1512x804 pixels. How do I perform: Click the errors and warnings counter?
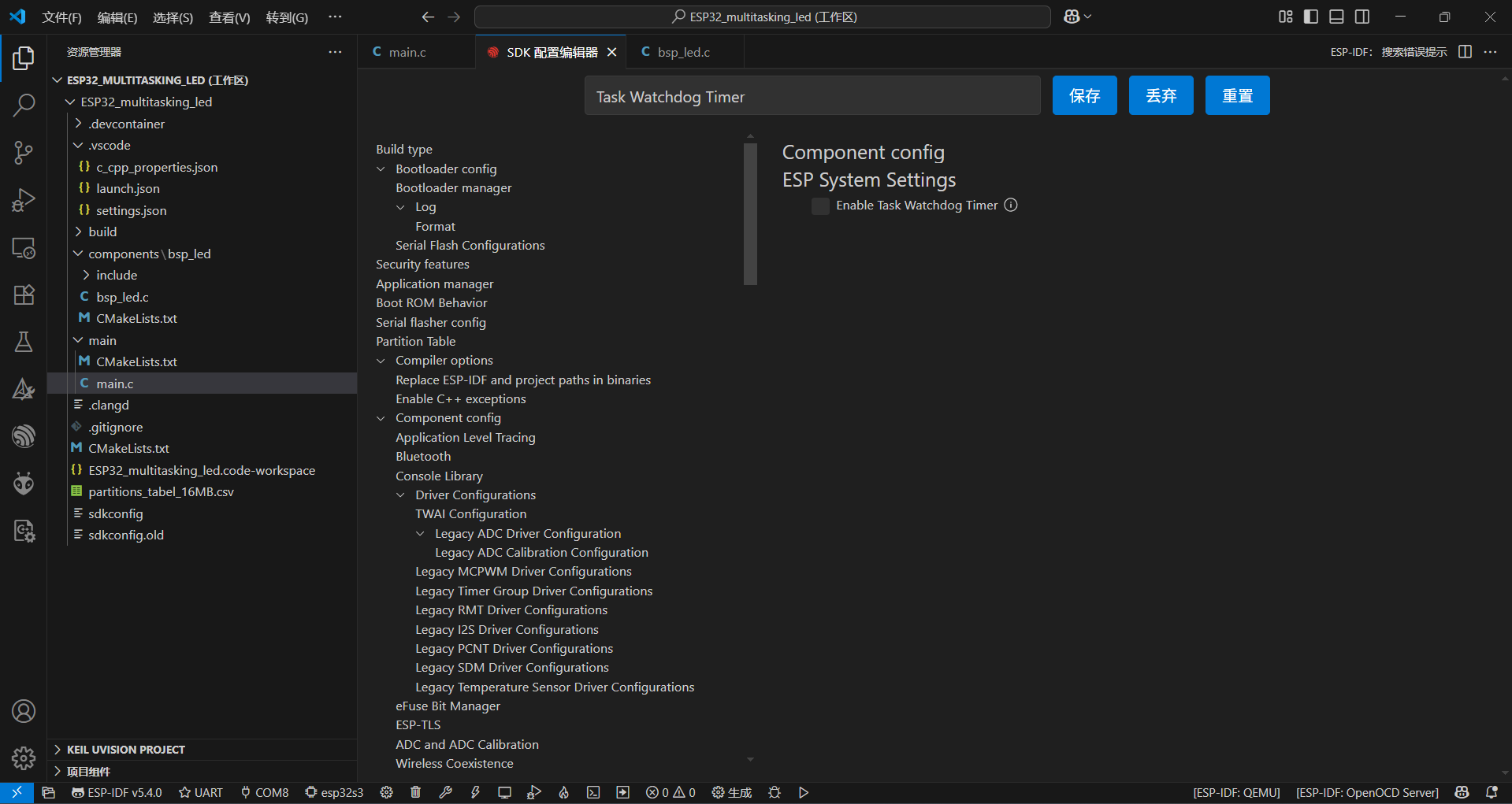pyautogui.click(x=671, y=793)
